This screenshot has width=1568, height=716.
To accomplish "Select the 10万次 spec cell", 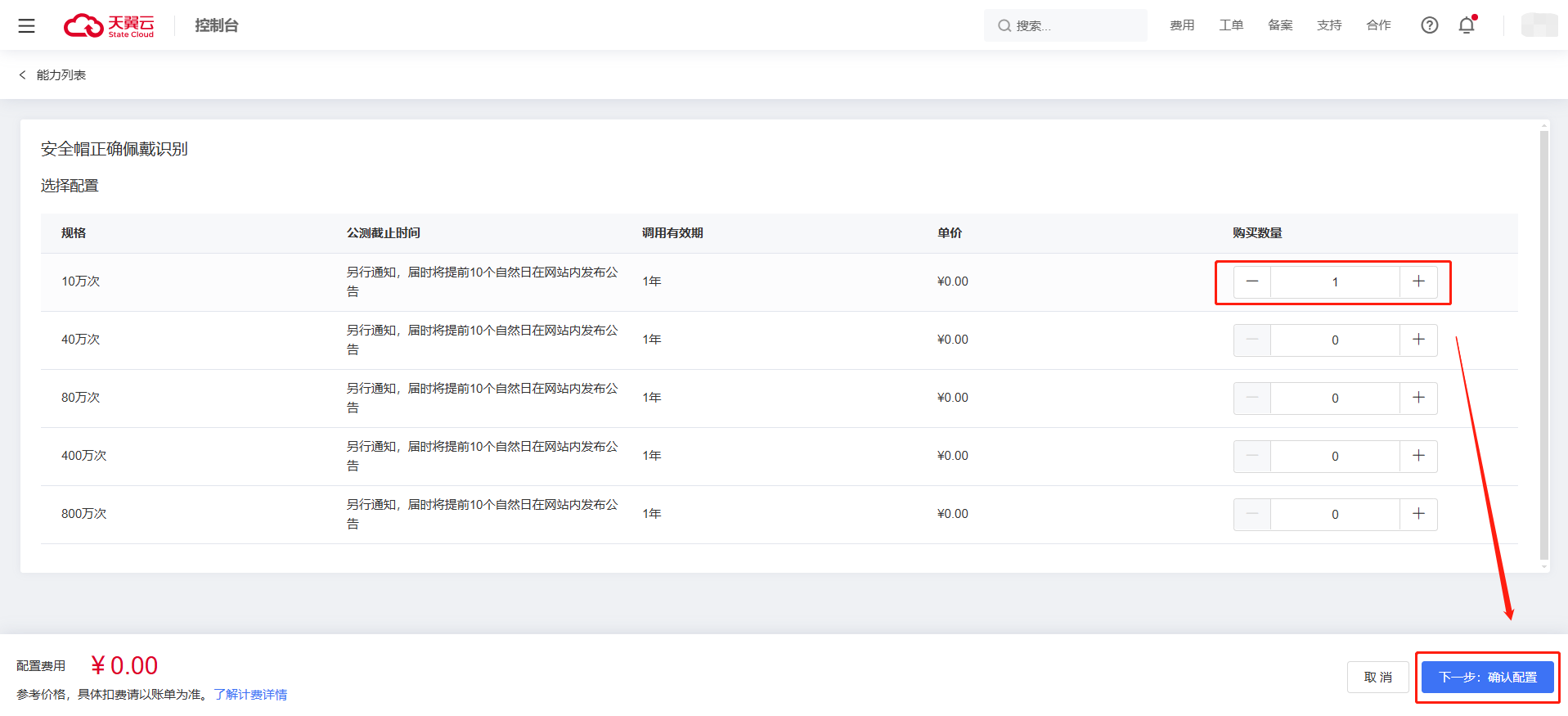I will click(80, 281).
